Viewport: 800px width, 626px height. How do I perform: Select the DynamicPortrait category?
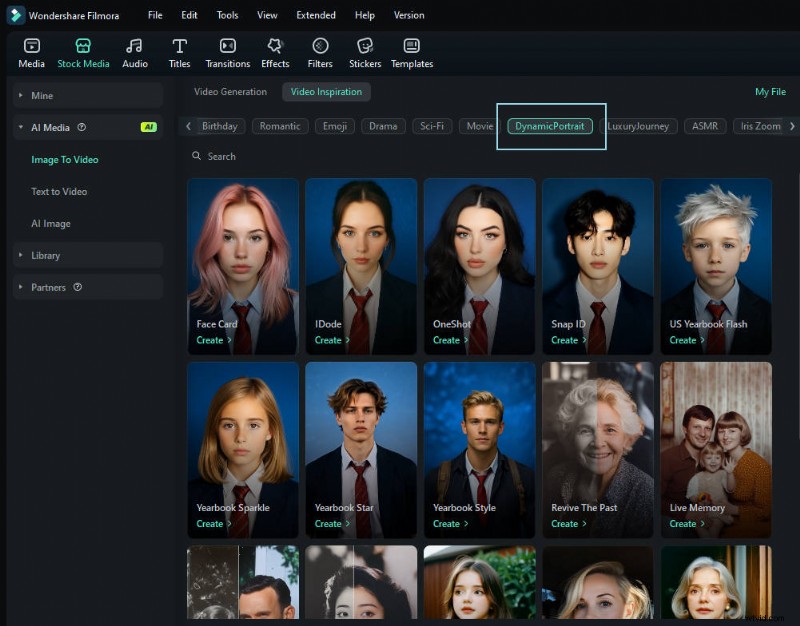tap(549, 126)
